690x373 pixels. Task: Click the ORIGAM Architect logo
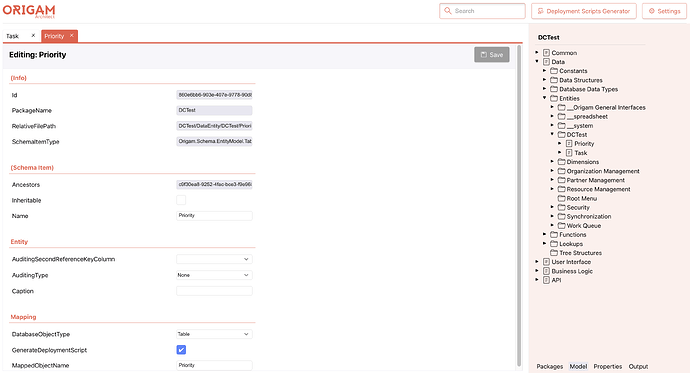point(29,11)
